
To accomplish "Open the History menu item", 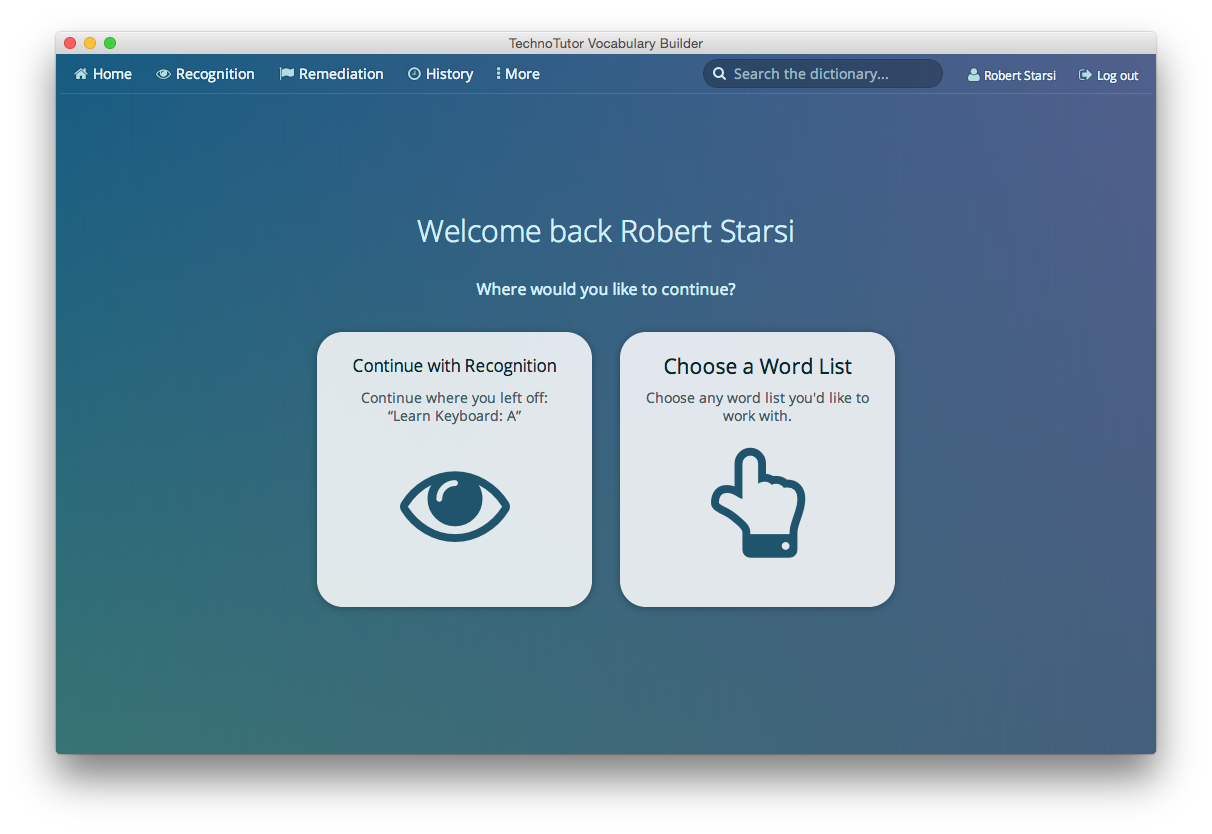I will pos(449,73).
